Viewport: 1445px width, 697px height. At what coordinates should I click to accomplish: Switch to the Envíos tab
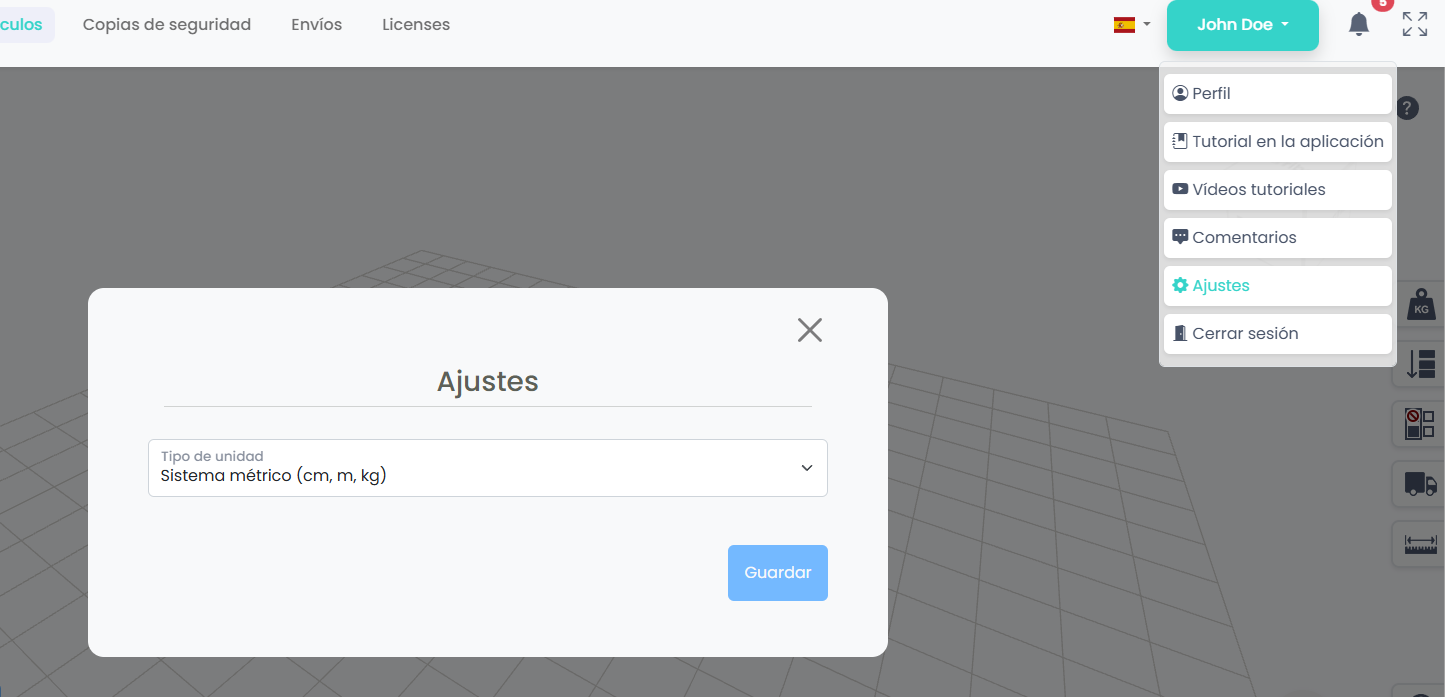[316, 25]
